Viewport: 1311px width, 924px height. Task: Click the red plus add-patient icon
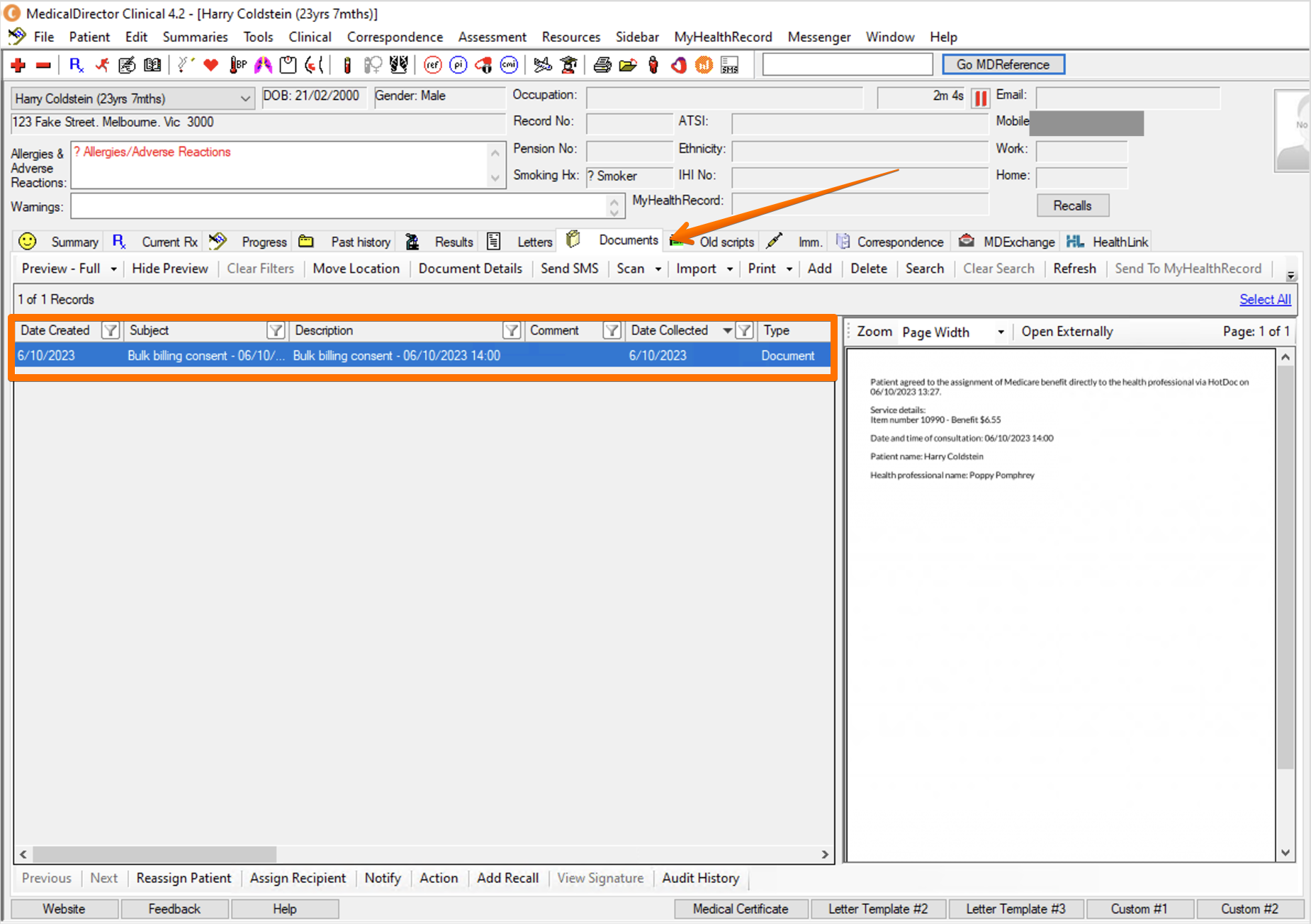click(18, 65)
